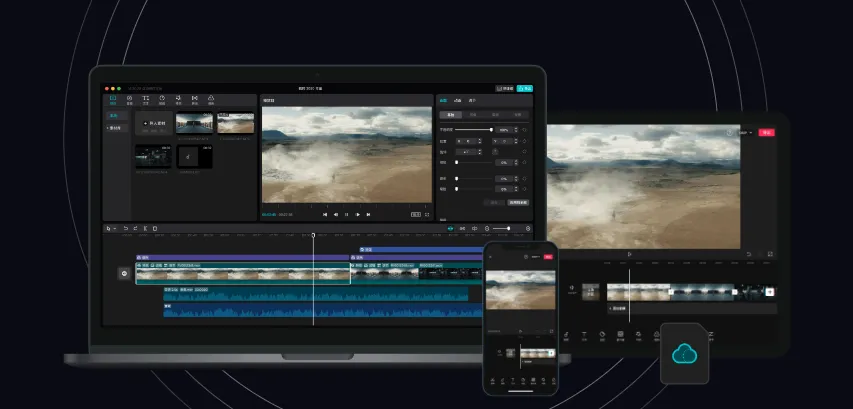Open the selection tool dropdown arrow in timeline toolbar
The height and width of the screenshot is (409, 853).
[115, 229]
